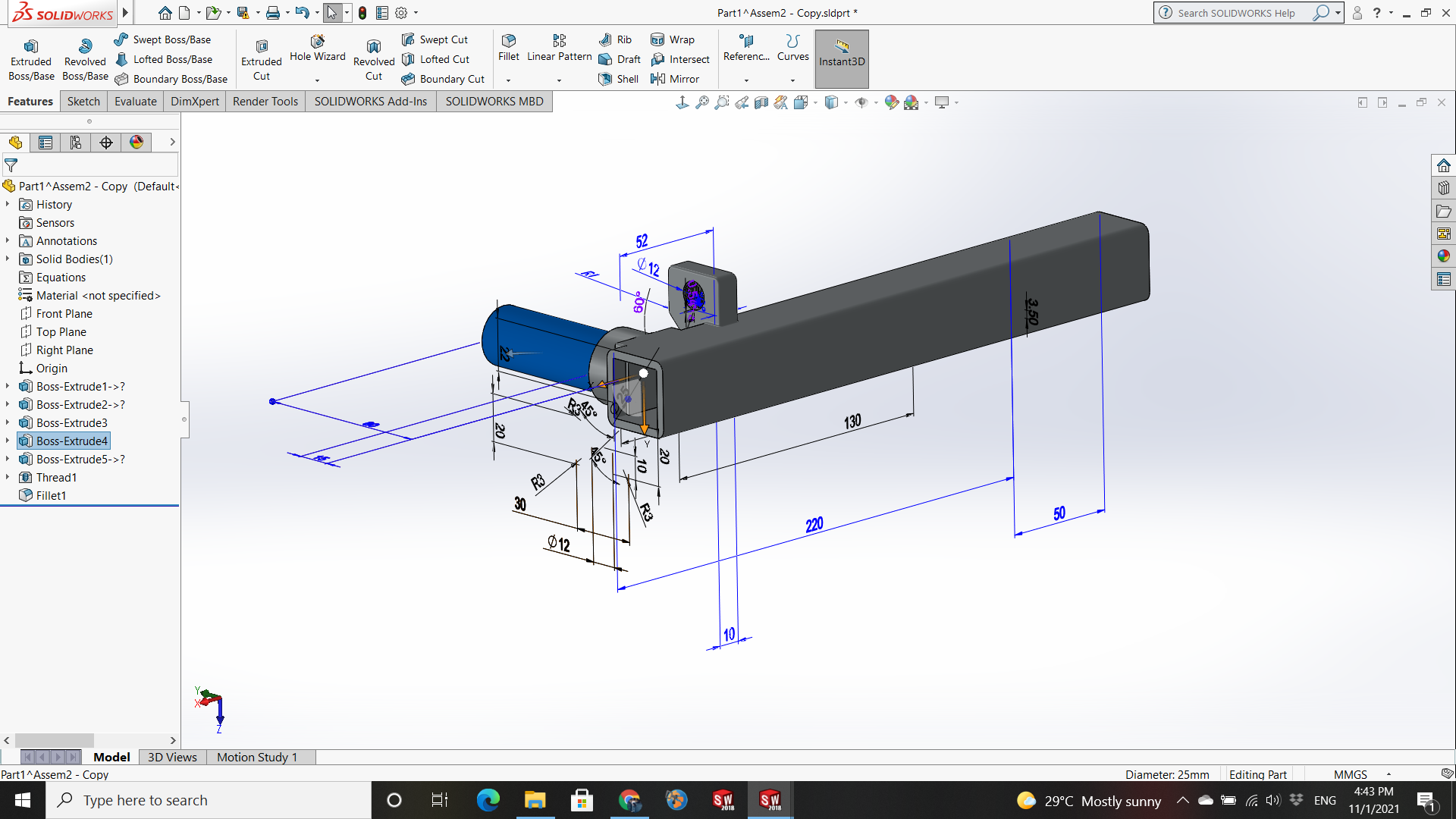This screenshot has height=819, width=1456.
Task: Choose the Shell feature icon
Action: [605, 79]
